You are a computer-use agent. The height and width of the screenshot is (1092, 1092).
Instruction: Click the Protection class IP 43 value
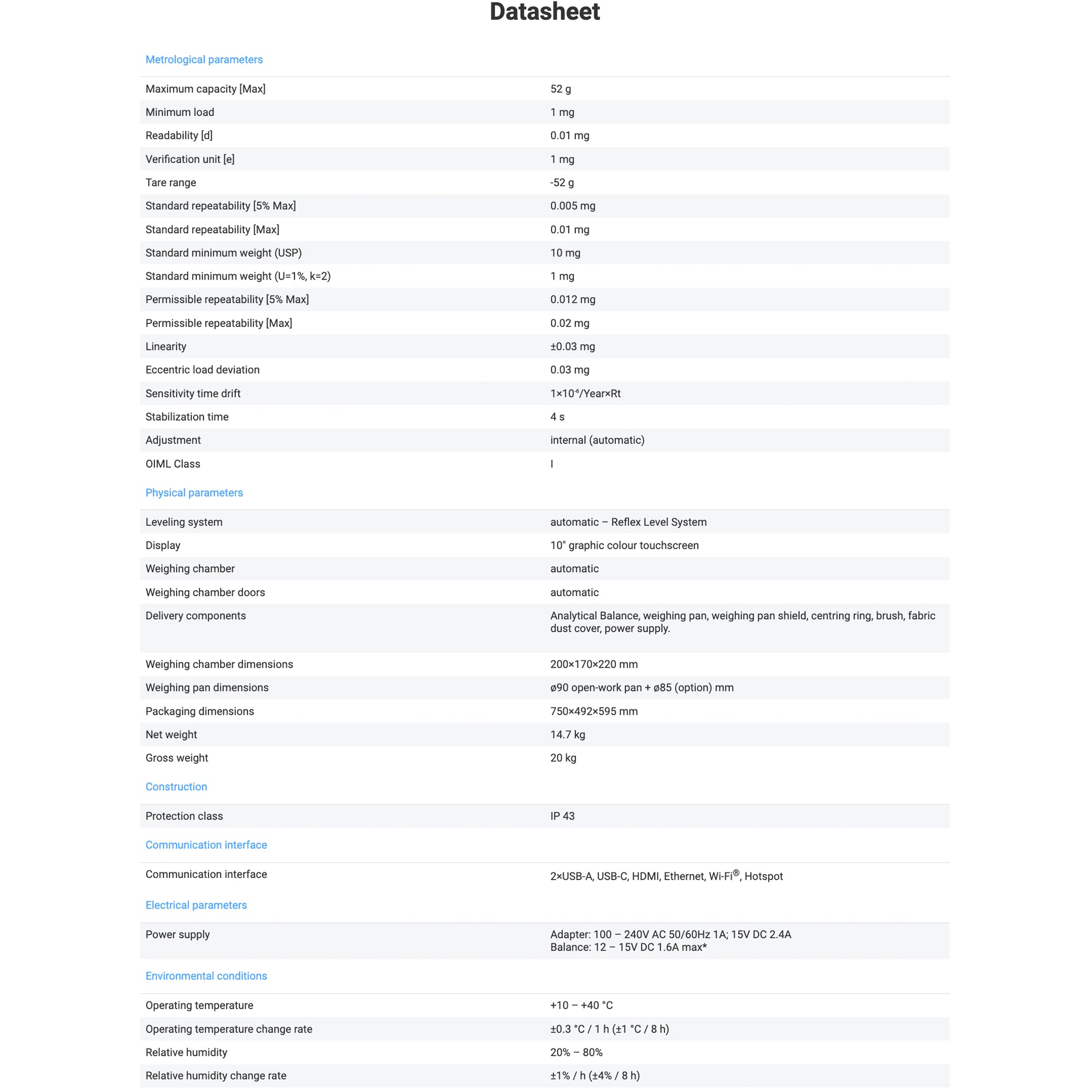(x=562, y=816)
